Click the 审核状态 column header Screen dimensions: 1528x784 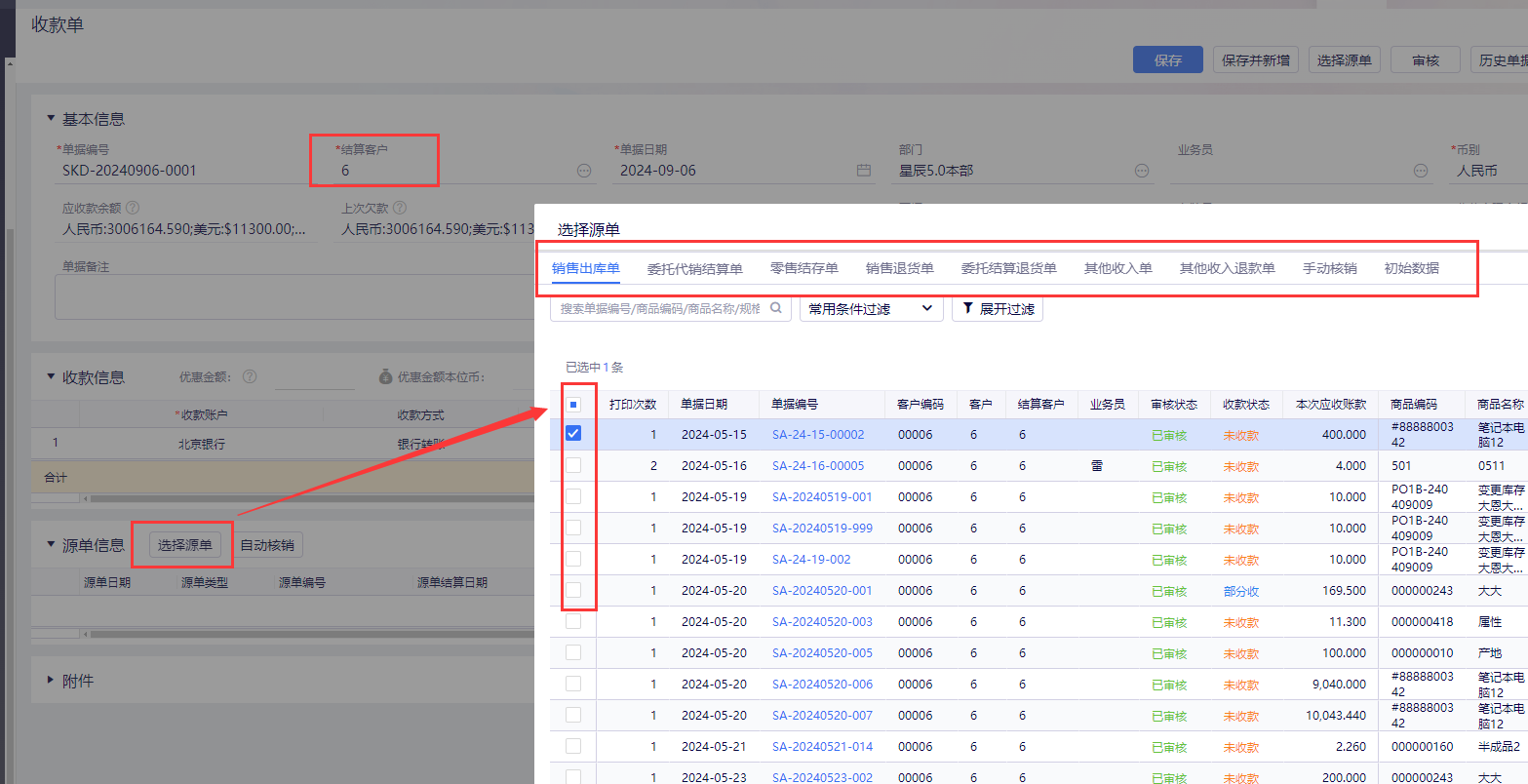click(1174, 404)
